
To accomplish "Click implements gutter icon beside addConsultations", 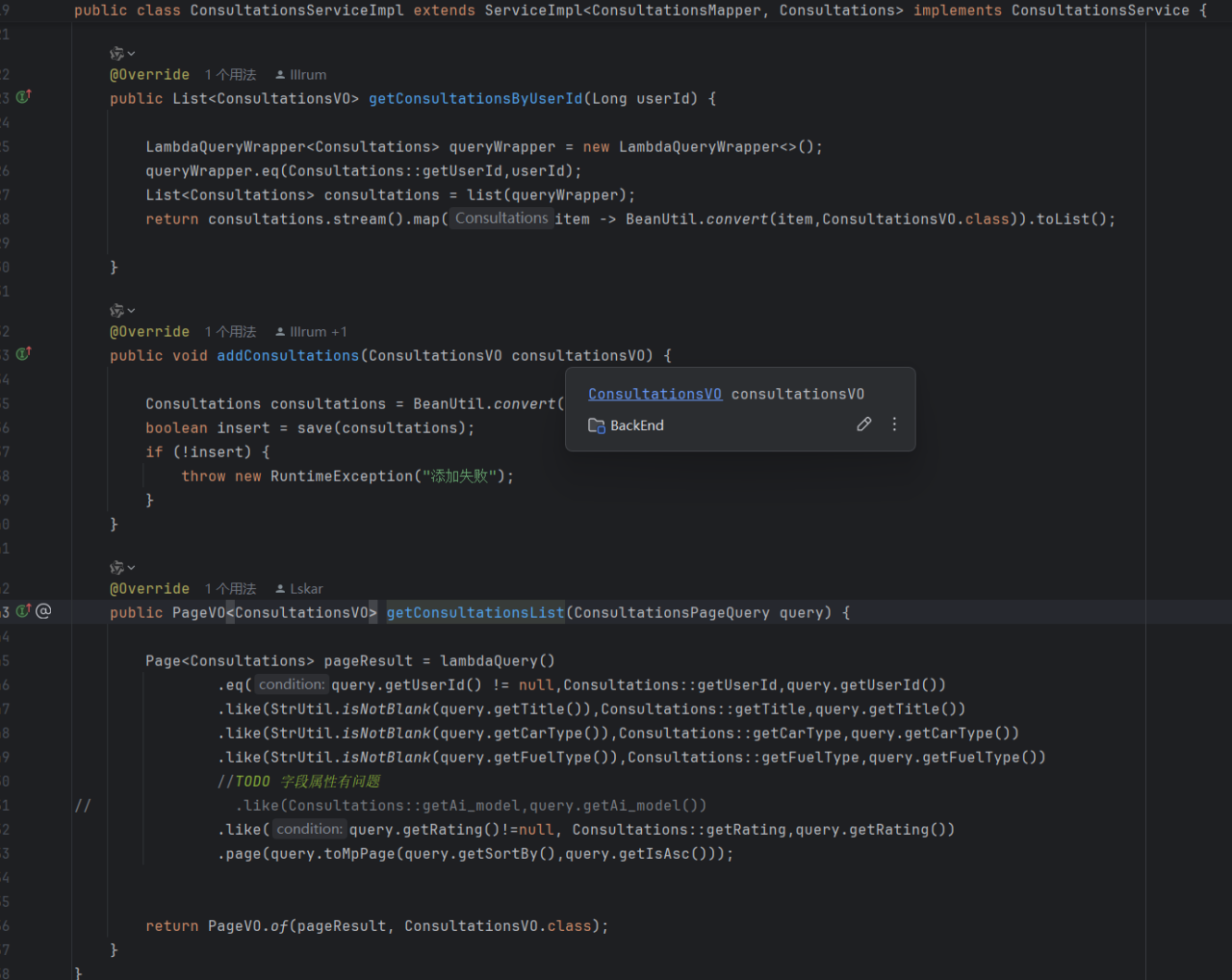I will point(23,354).
